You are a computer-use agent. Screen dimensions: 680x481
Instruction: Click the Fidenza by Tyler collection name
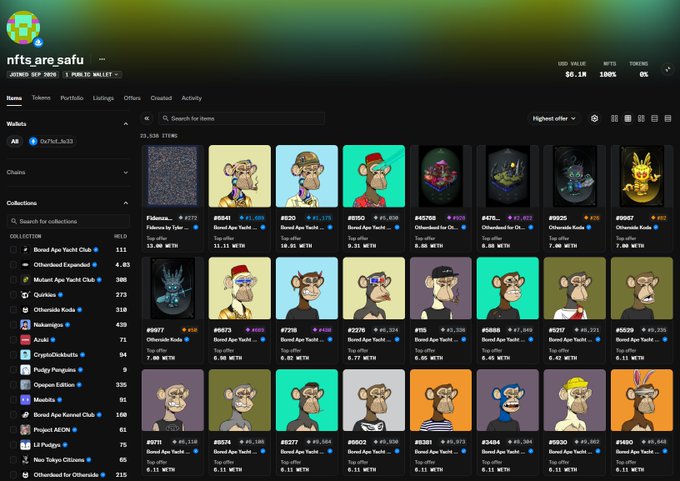[168, 227]
